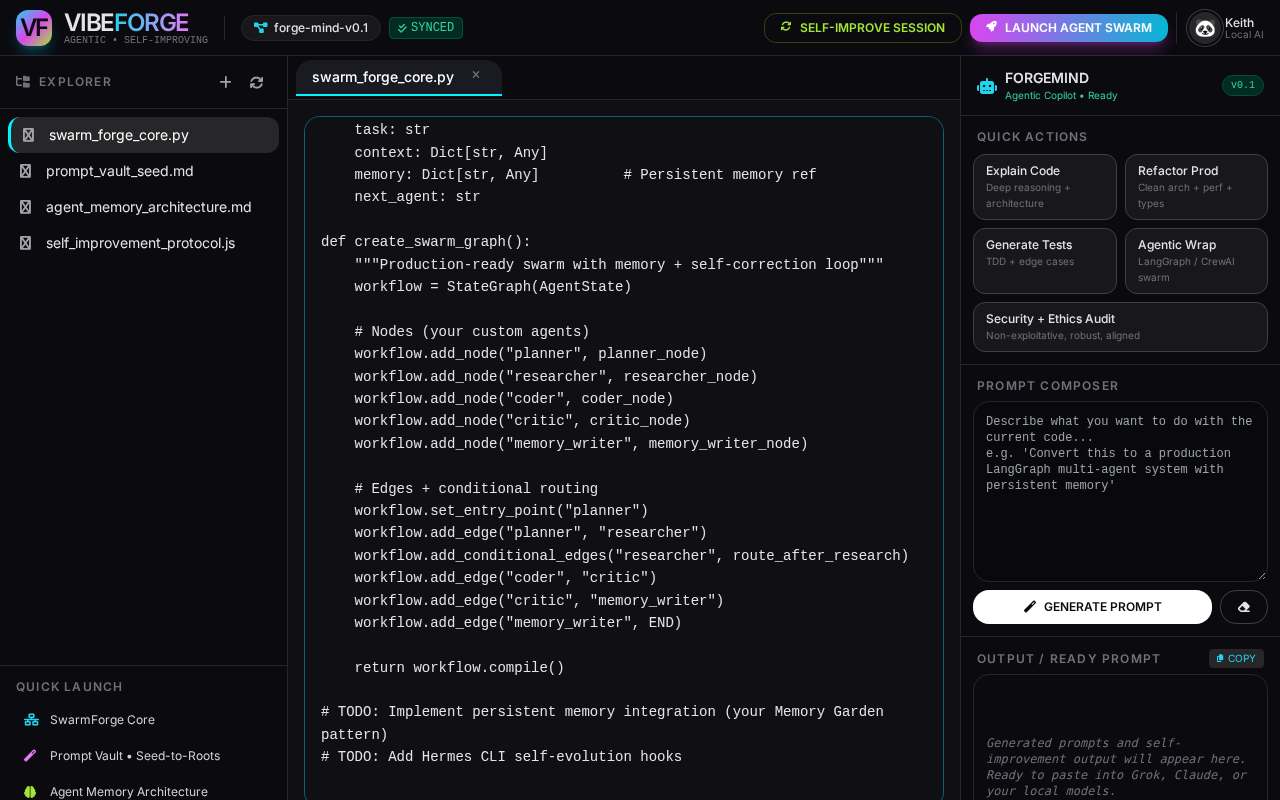Click file icon beside self_improvement_protocol.js
The height and width of the screenshot is (800, 1280).
[26, 243]
